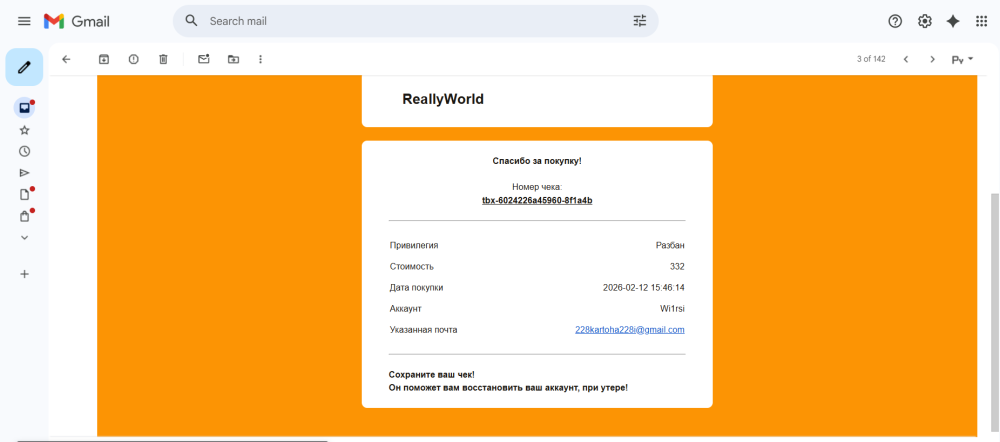Open the Gemini sparkle icon
This screenshot has height=442, width=1000.
953,21
